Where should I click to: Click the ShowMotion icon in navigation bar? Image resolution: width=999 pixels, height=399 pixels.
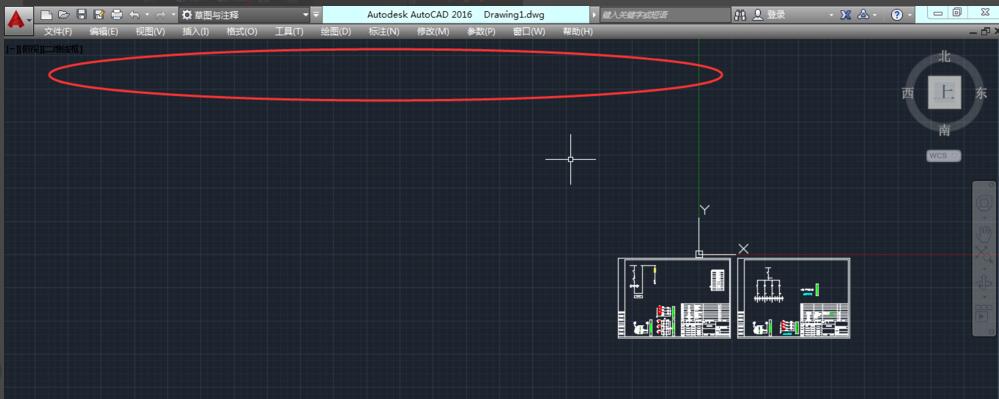tap(983, 314)
